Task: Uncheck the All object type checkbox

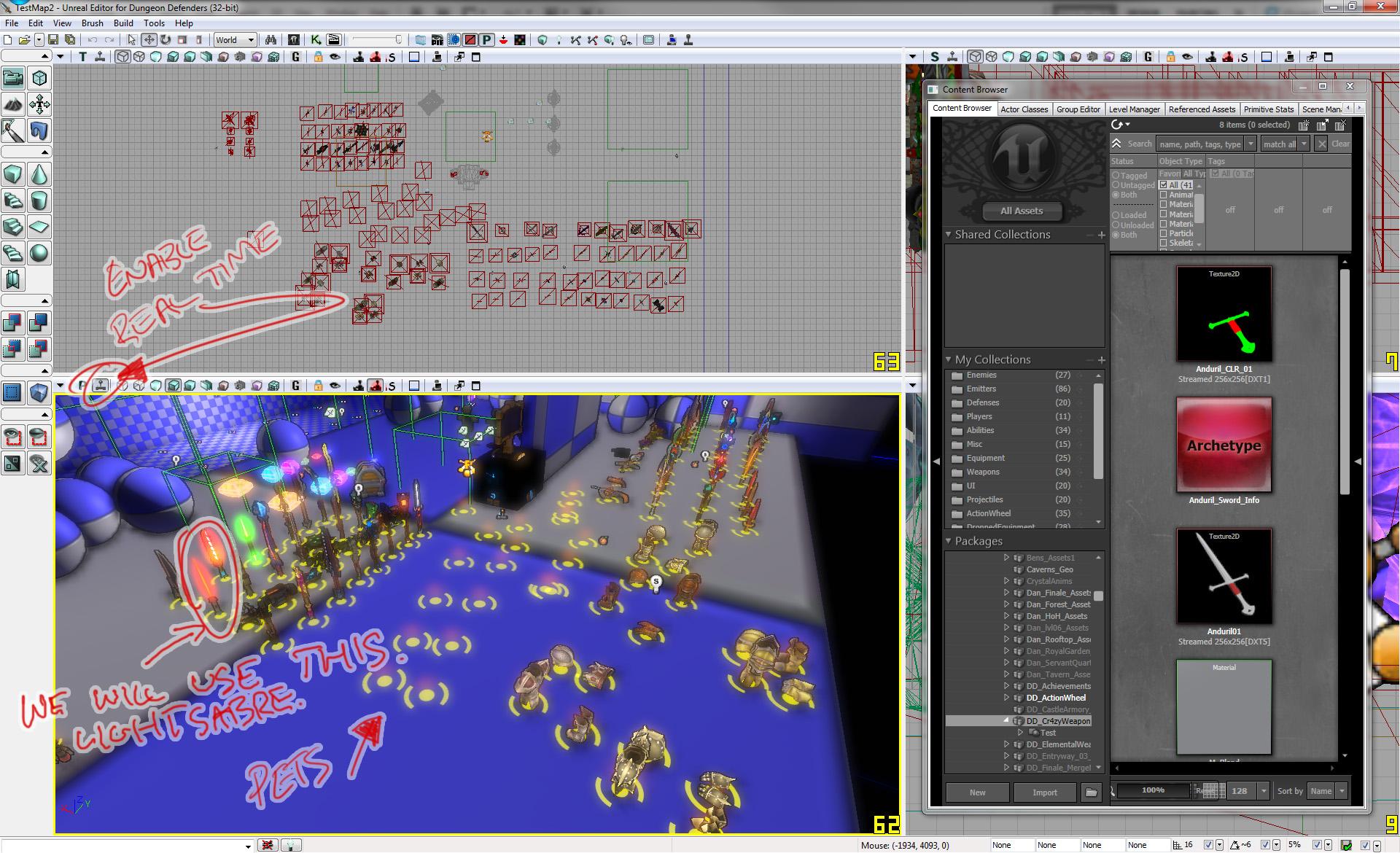Action: point(1164,185)
